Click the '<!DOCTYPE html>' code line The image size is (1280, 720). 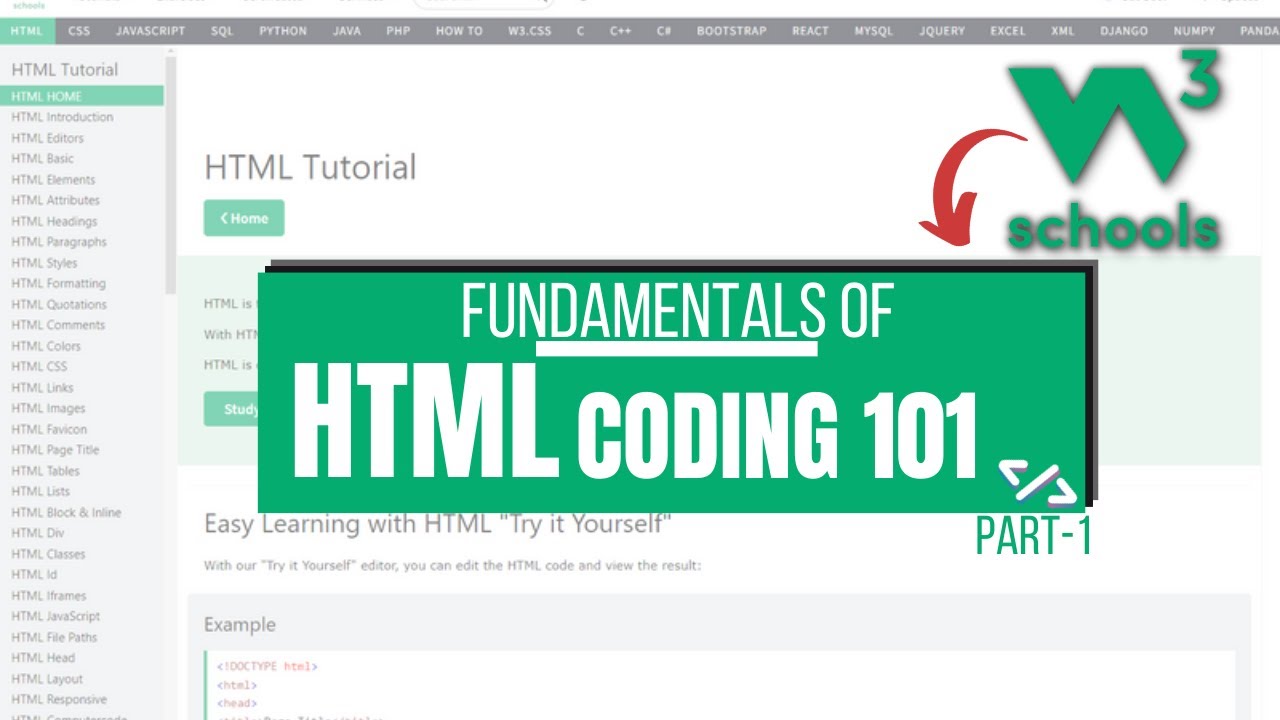click(267, 666)
